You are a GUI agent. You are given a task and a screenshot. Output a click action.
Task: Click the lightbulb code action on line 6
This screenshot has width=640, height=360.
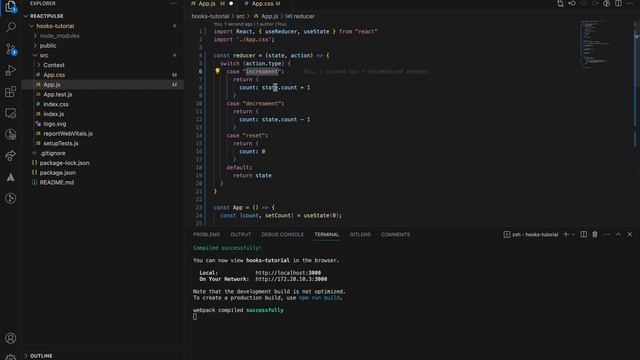[217, 71]
